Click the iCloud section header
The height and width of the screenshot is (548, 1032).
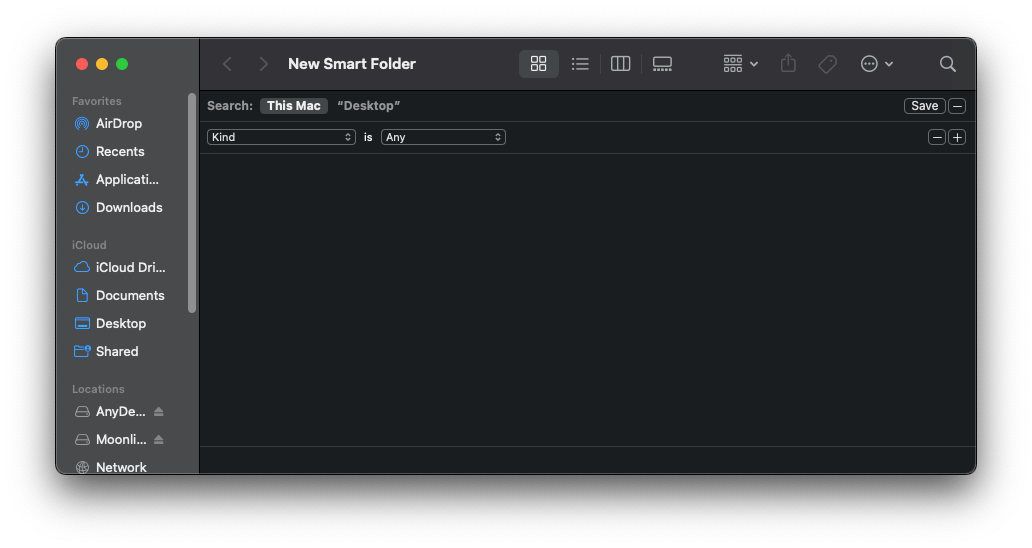click(x=89, y=245)
